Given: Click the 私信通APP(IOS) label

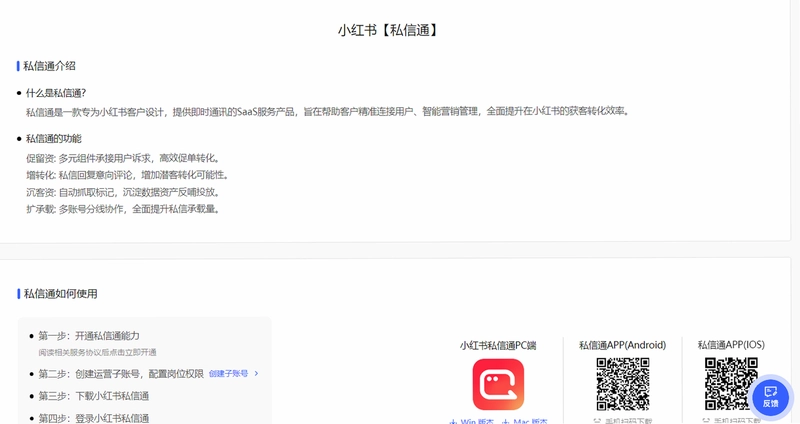Looking at the screenshot, I should (x=731, y=345).
